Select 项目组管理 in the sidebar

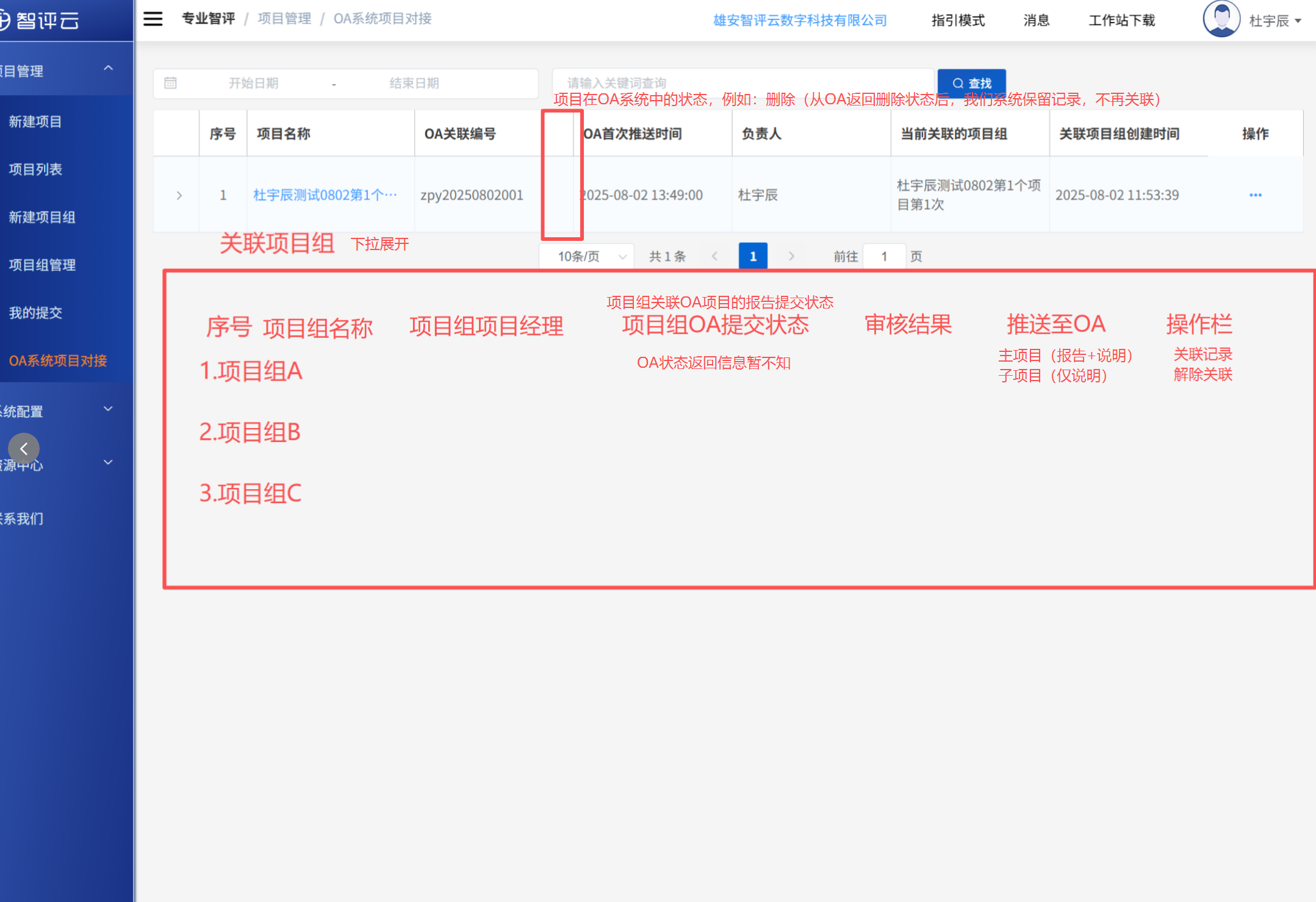click(x=42, y=265)
